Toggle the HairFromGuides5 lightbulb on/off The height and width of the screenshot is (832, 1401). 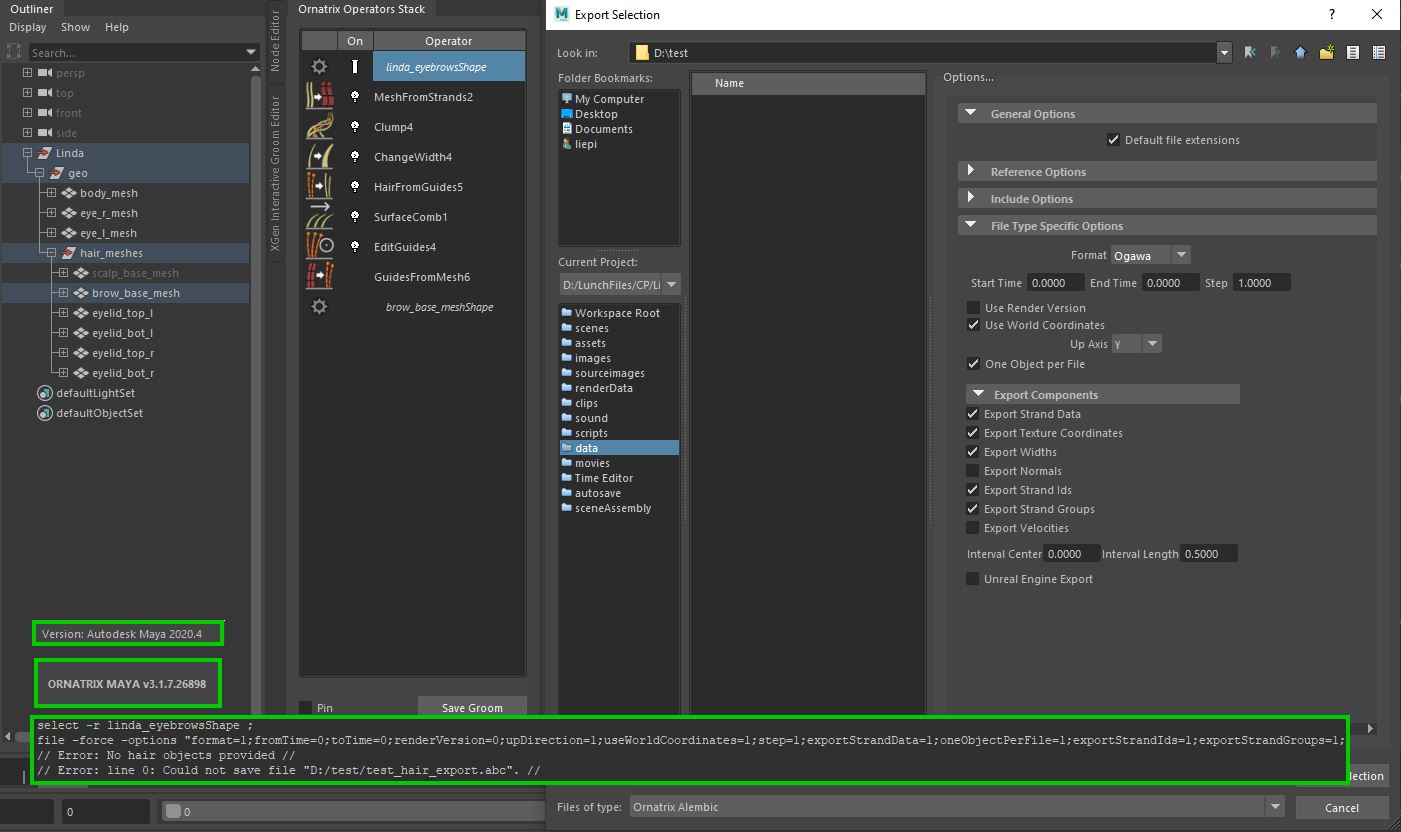tap(354, 187)
